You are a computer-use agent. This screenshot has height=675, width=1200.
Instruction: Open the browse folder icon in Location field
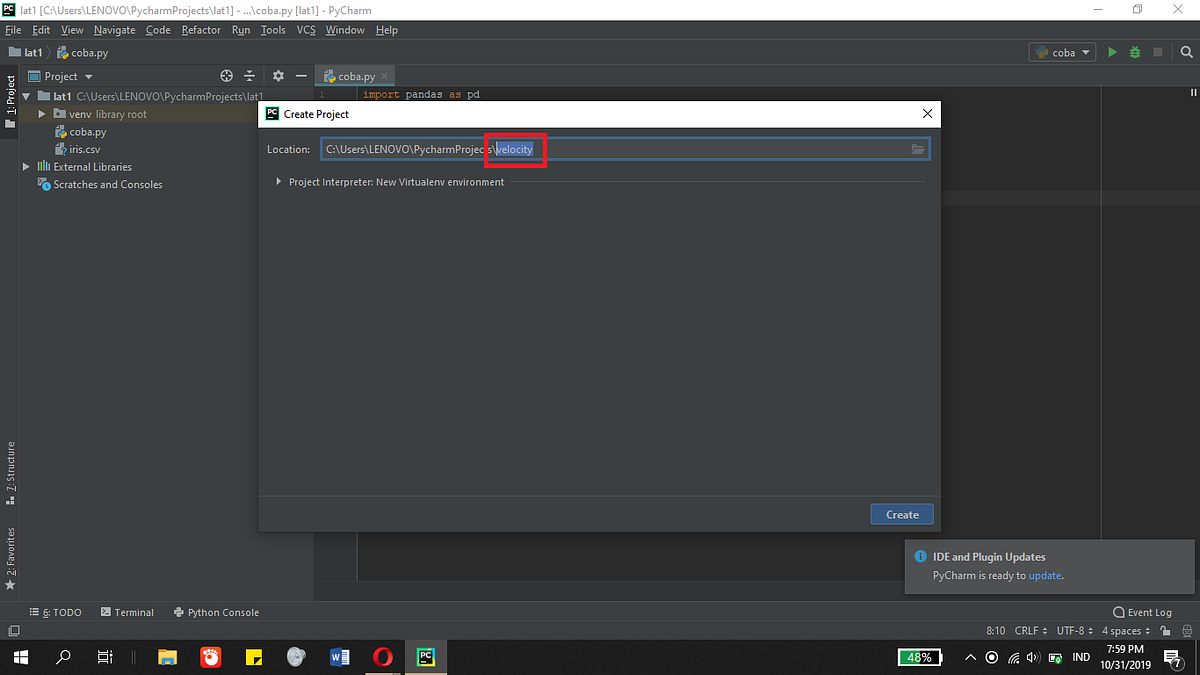918,148
